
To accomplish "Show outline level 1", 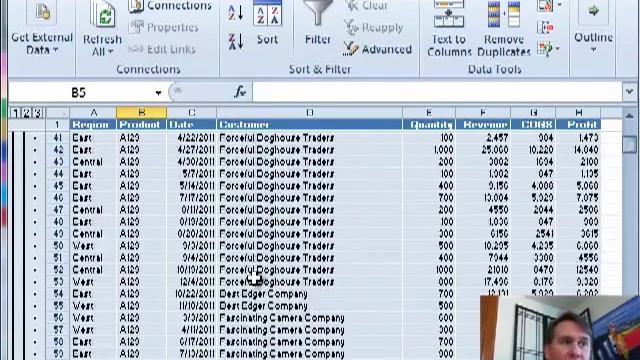I will 15,113.
